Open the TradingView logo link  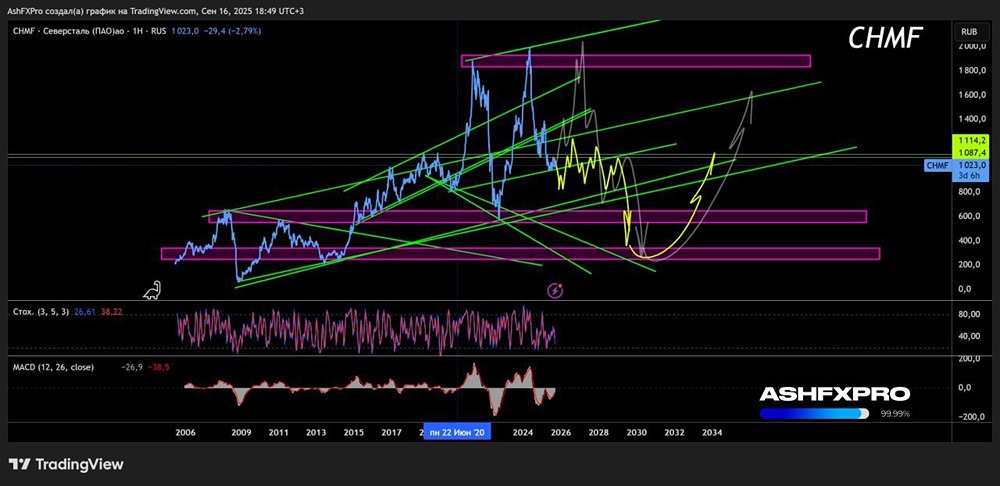click(66, 464)
